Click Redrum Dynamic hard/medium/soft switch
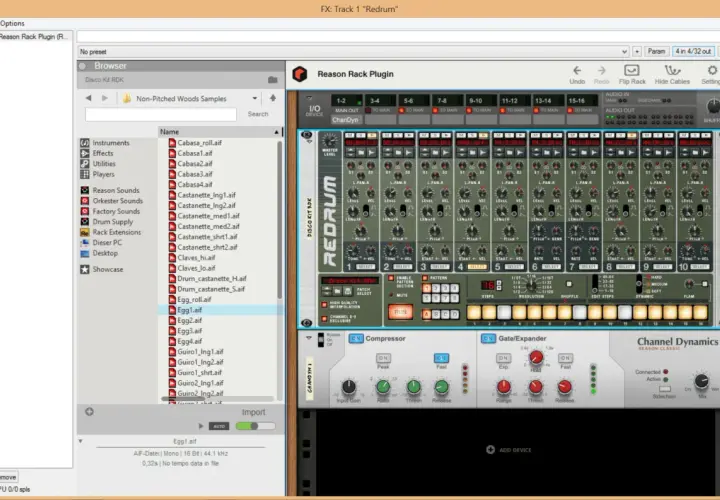This screenshot has width=720, height=500. click(x=639, y=283)
